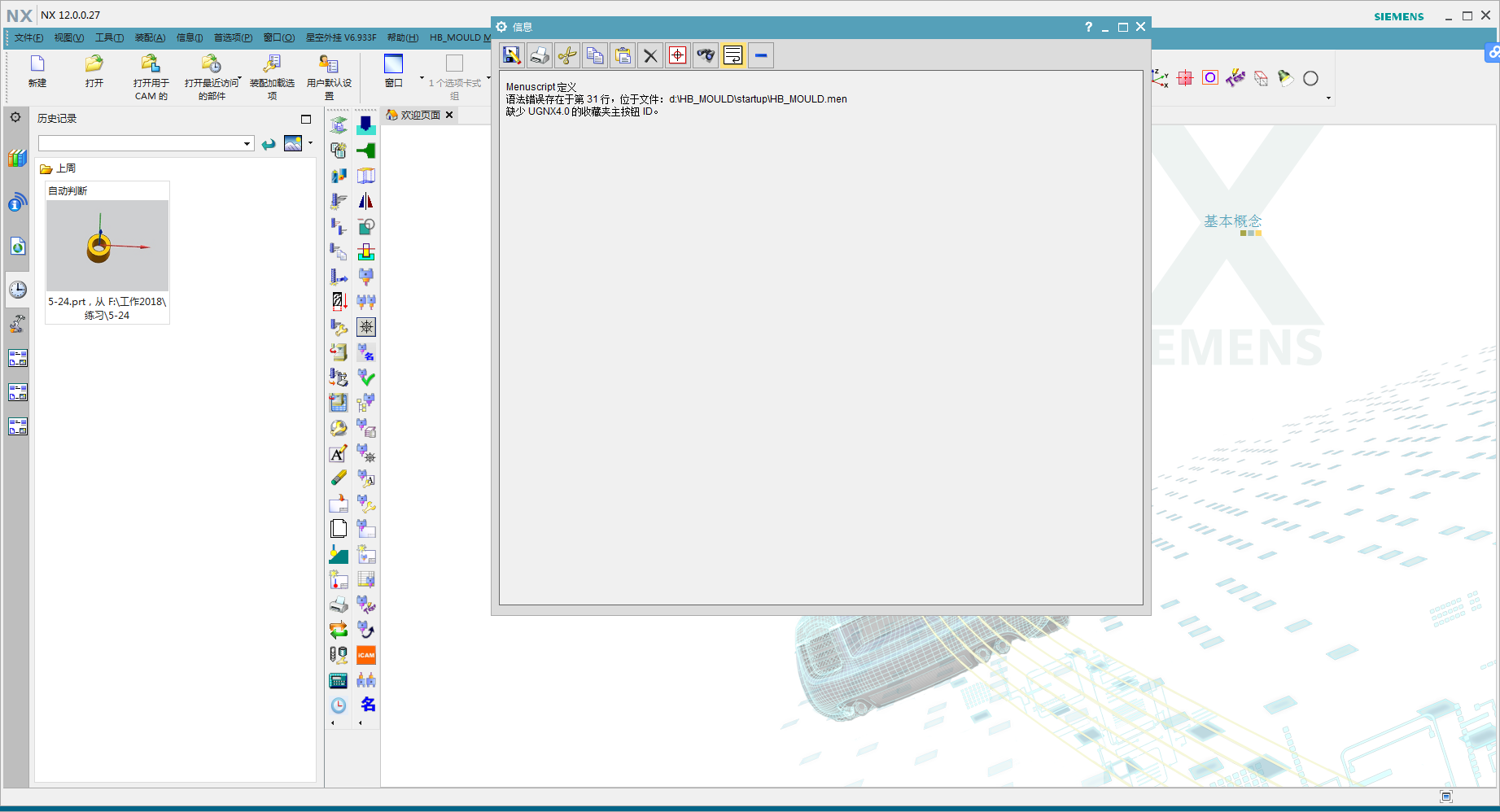Expand left vertical toolbar overflow arrow at bottom
Image resolution: width=1500 pixels, height=812 pixels.
coord(333,723)
